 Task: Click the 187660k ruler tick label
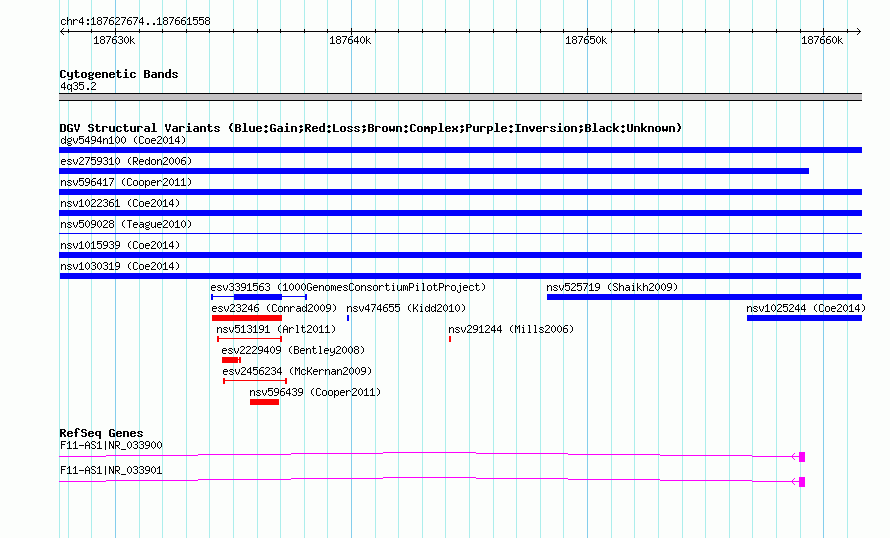tap(822, 40)
